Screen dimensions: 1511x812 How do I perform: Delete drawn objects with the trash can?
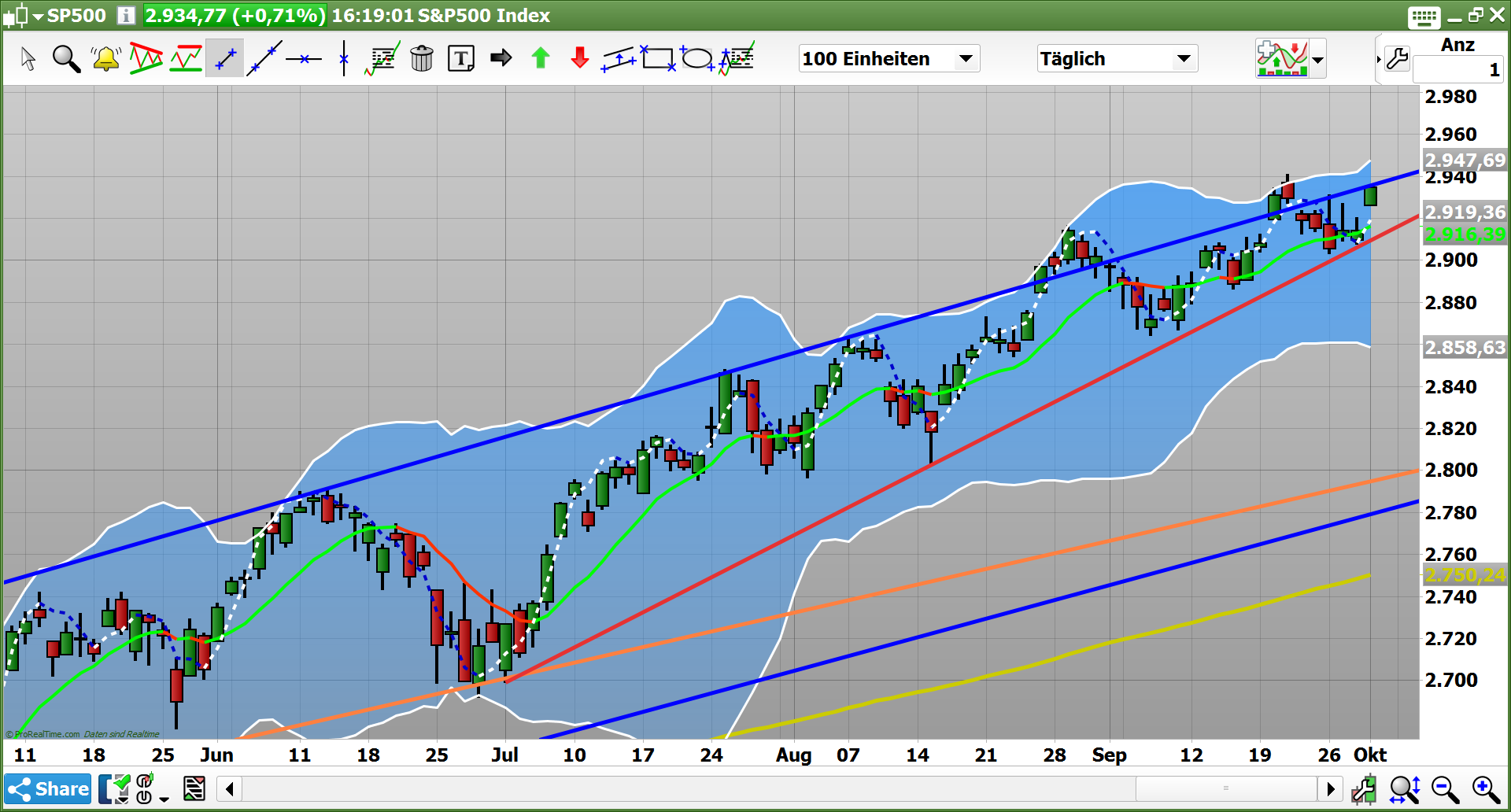tap(422, 58)
